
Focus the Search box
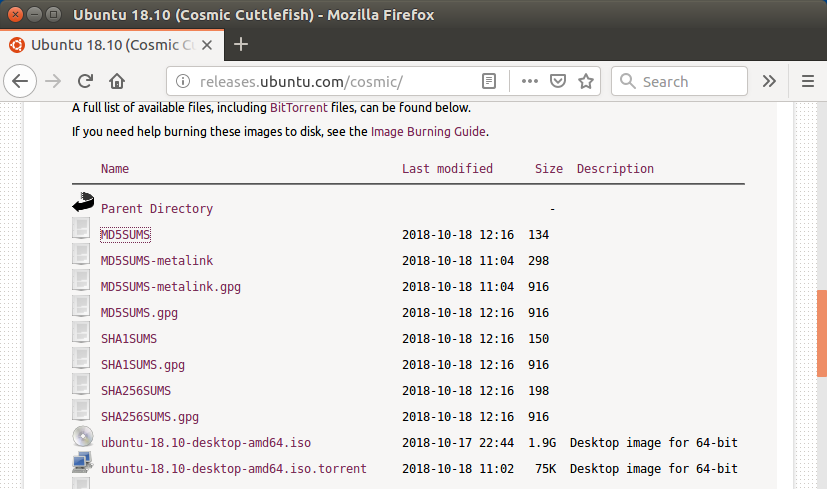pyautogui.click(x=679, y=81)
